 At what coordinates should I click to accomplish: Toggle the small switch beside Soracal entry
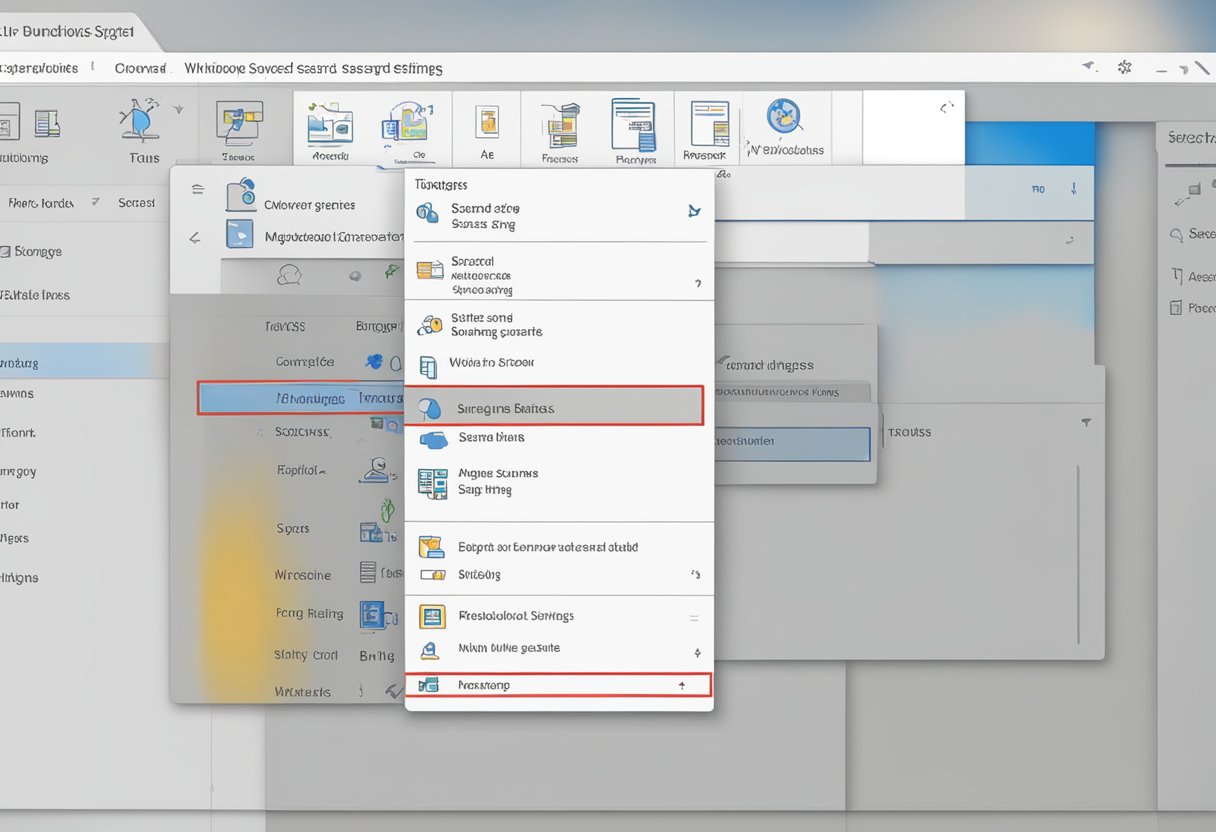[697, 283]
